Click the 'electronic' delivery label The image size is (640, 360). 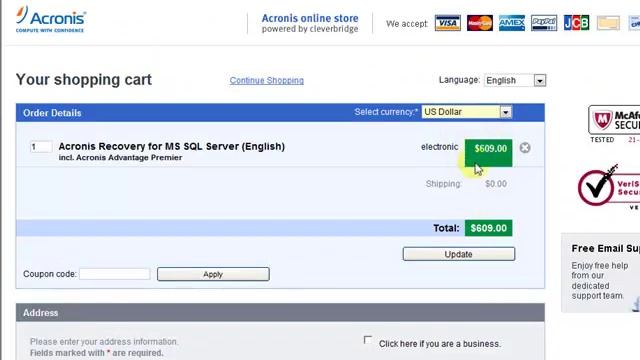[440, 147]
